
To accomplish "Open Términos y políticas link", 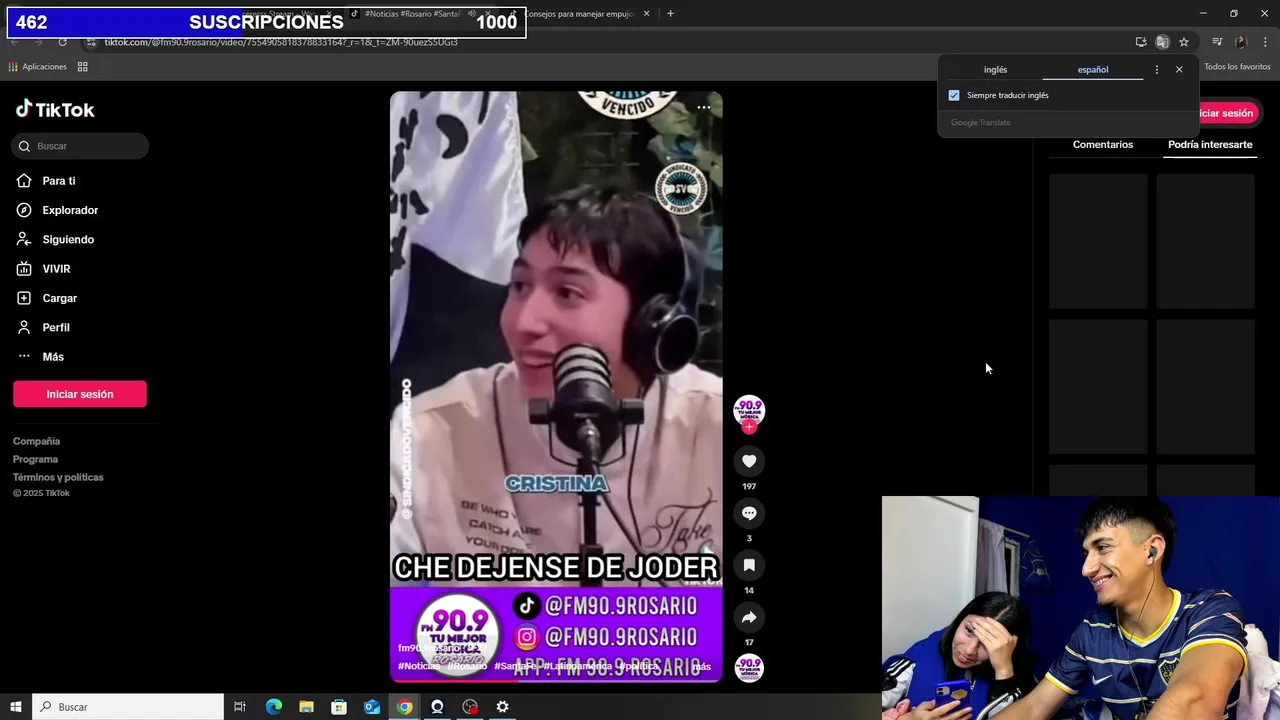I will coord(58,477).
